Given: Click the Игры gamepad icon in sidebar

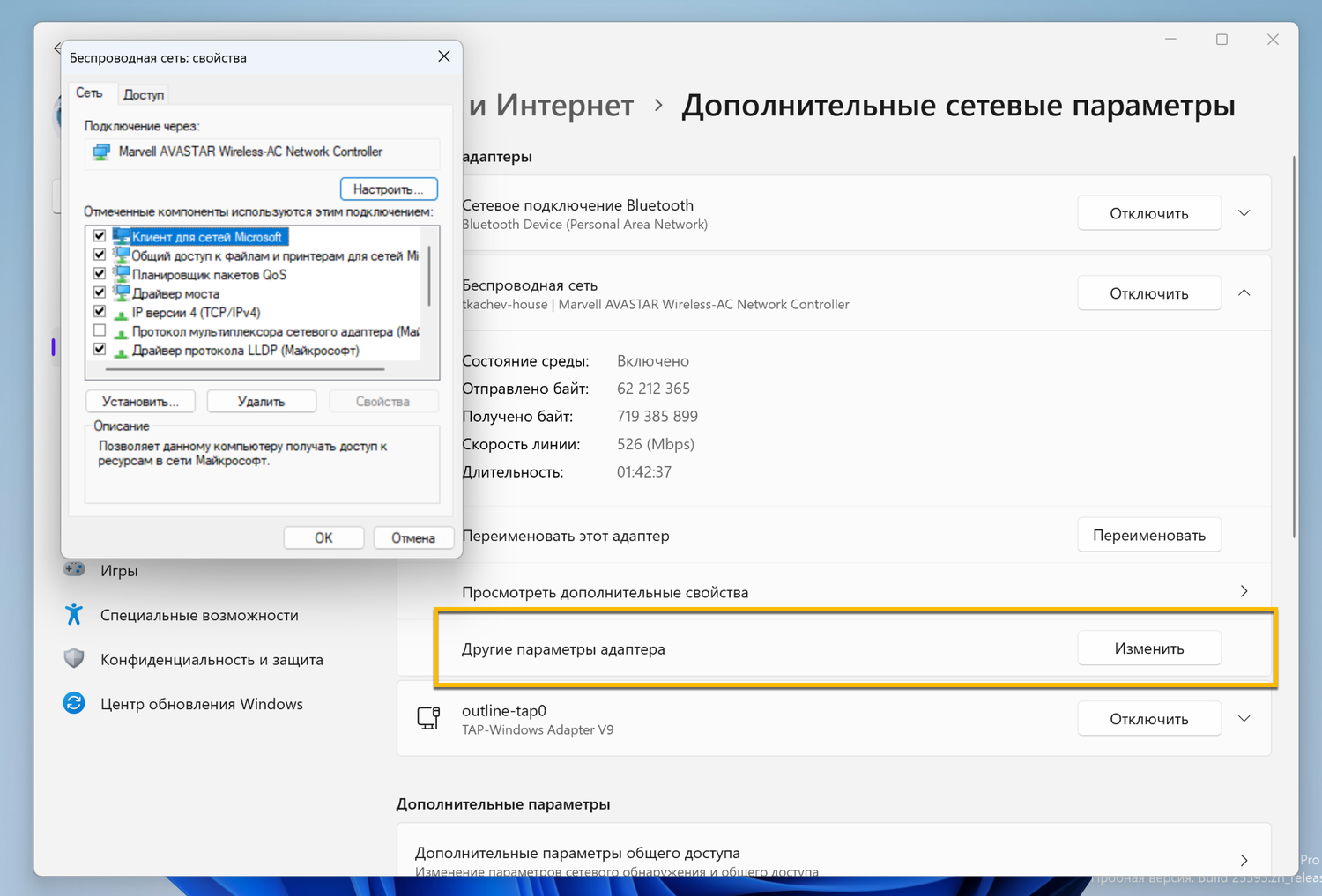Looking at the screenshot, I should point(74,569).
